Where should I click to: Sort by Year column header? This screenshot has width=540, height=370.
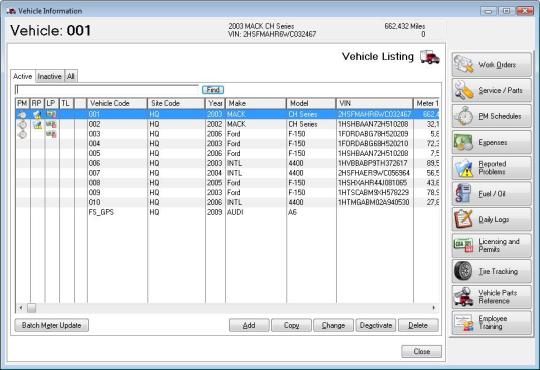pos(216,103)
